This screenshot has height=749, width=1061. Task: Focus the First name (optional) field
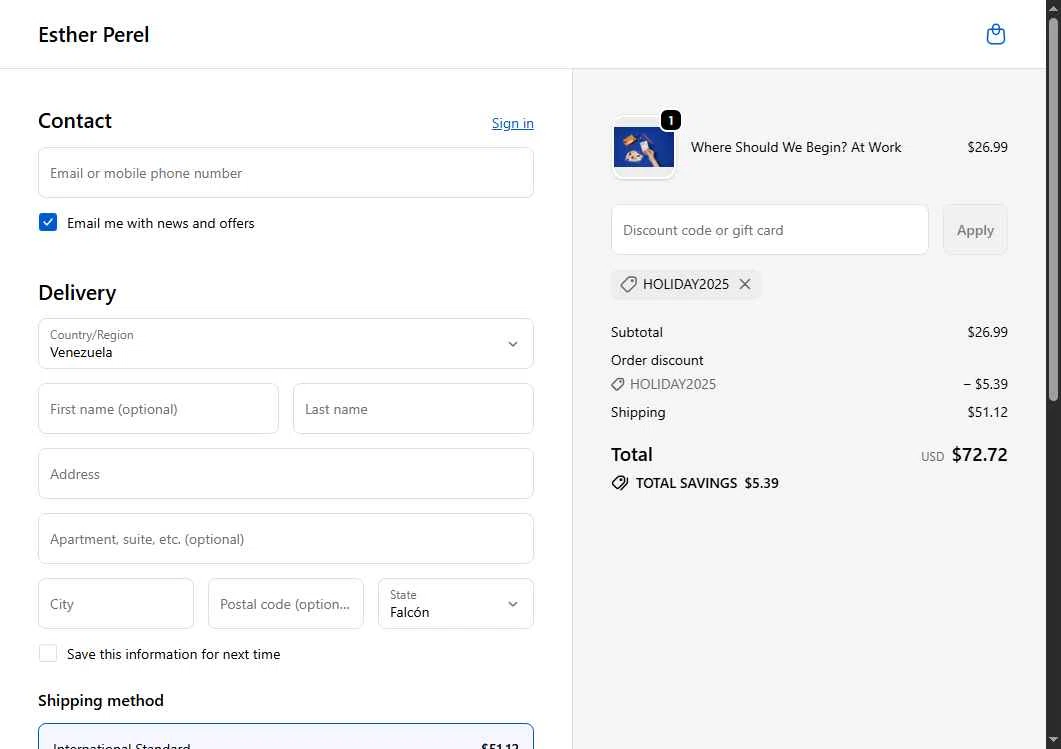158,409
